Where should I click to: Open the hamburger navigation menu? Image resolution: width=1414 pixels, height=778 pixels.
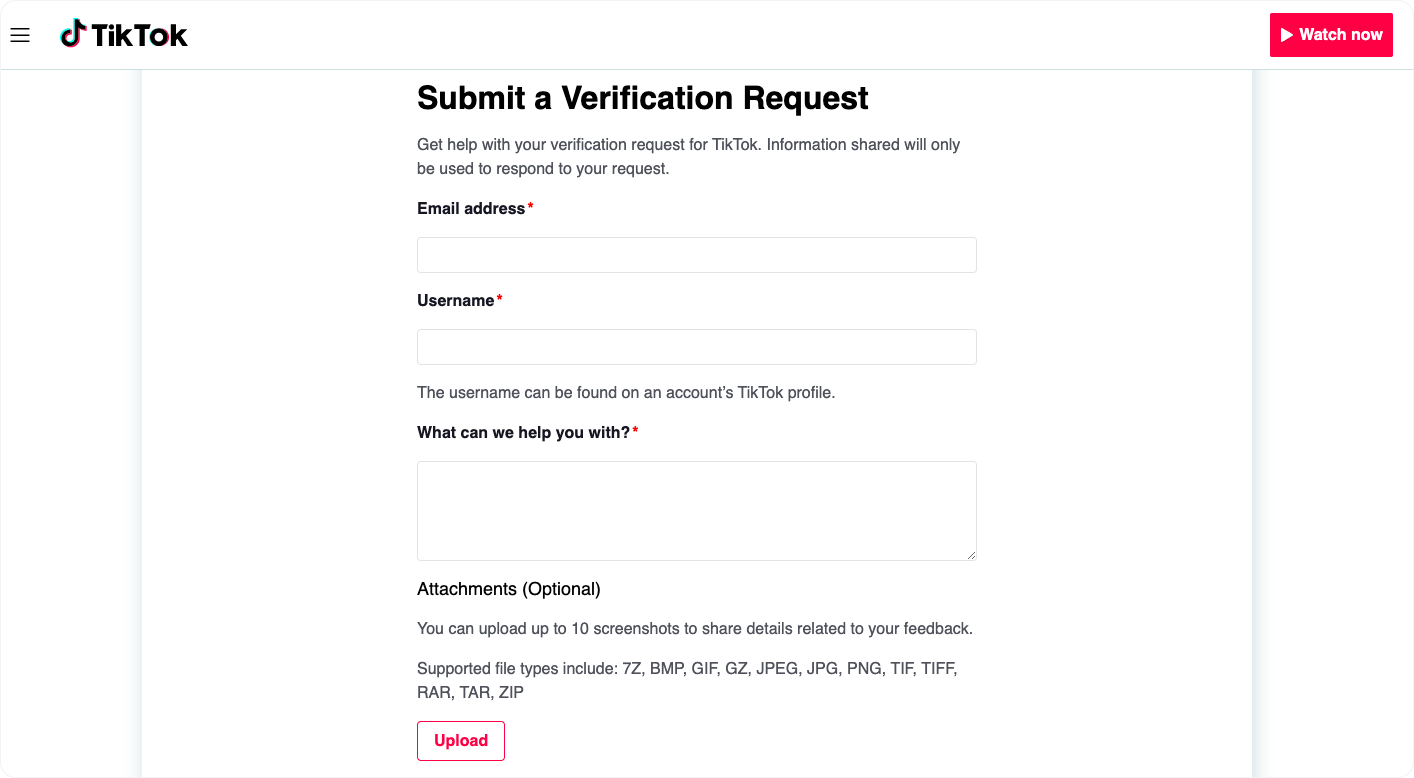(20, 35)
